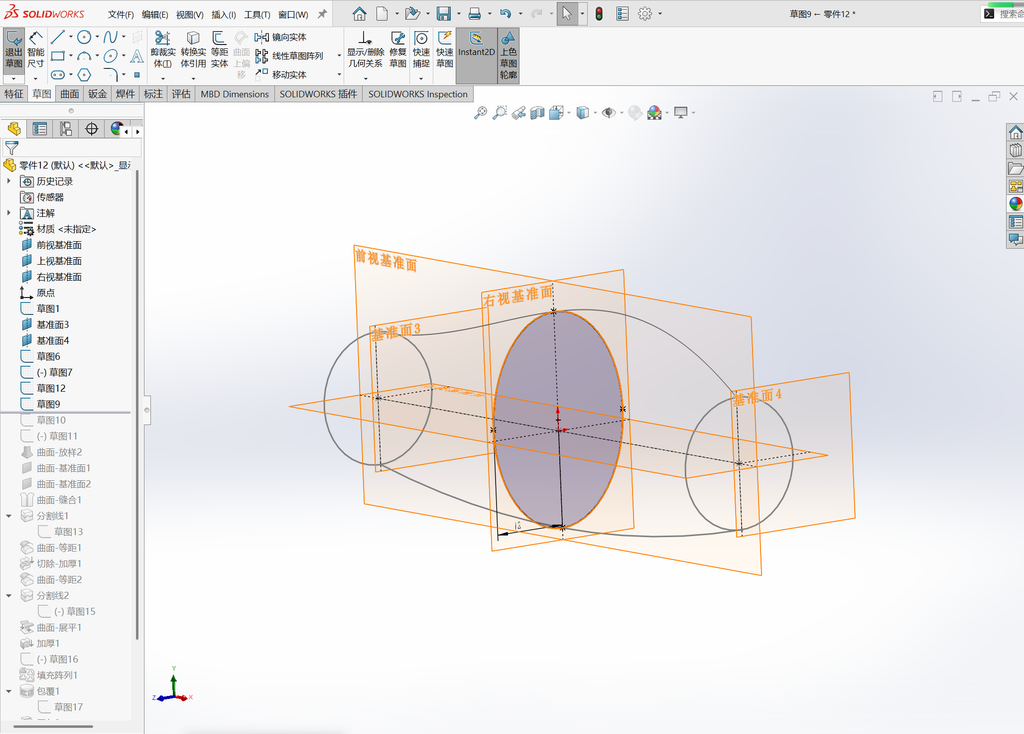Select the 智能尺寸 Smart Dimension tool
The height and width of the screenshot is (734, 1024).
point(36,50)
